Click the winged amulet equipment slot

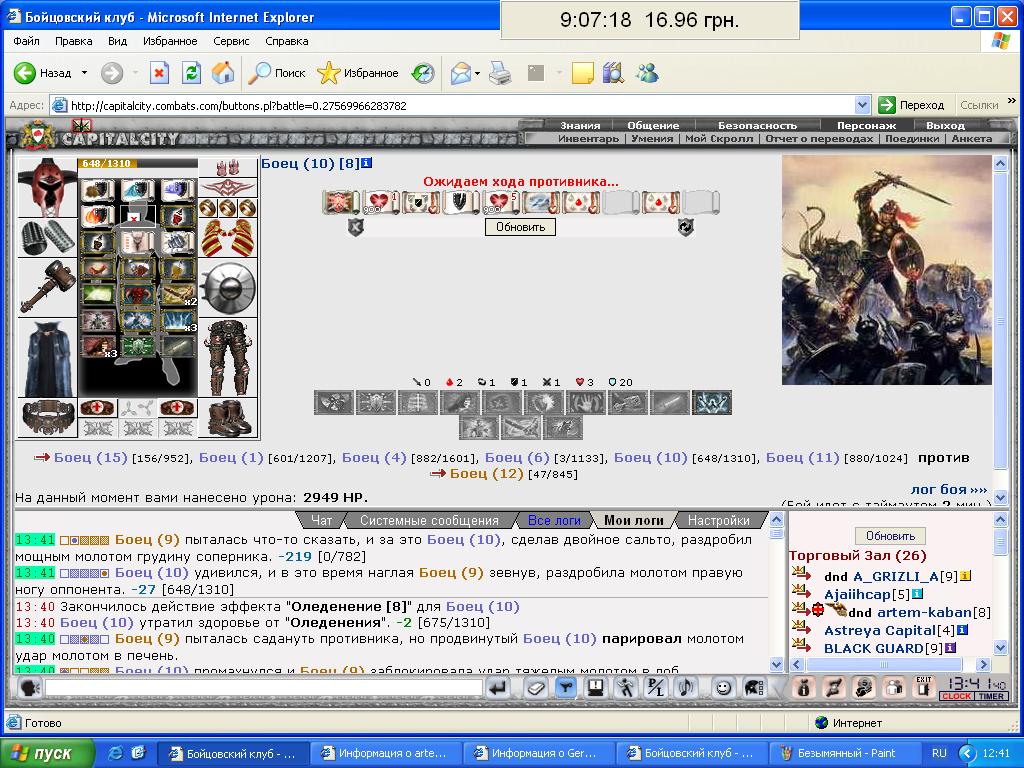[x=228, y=188]
